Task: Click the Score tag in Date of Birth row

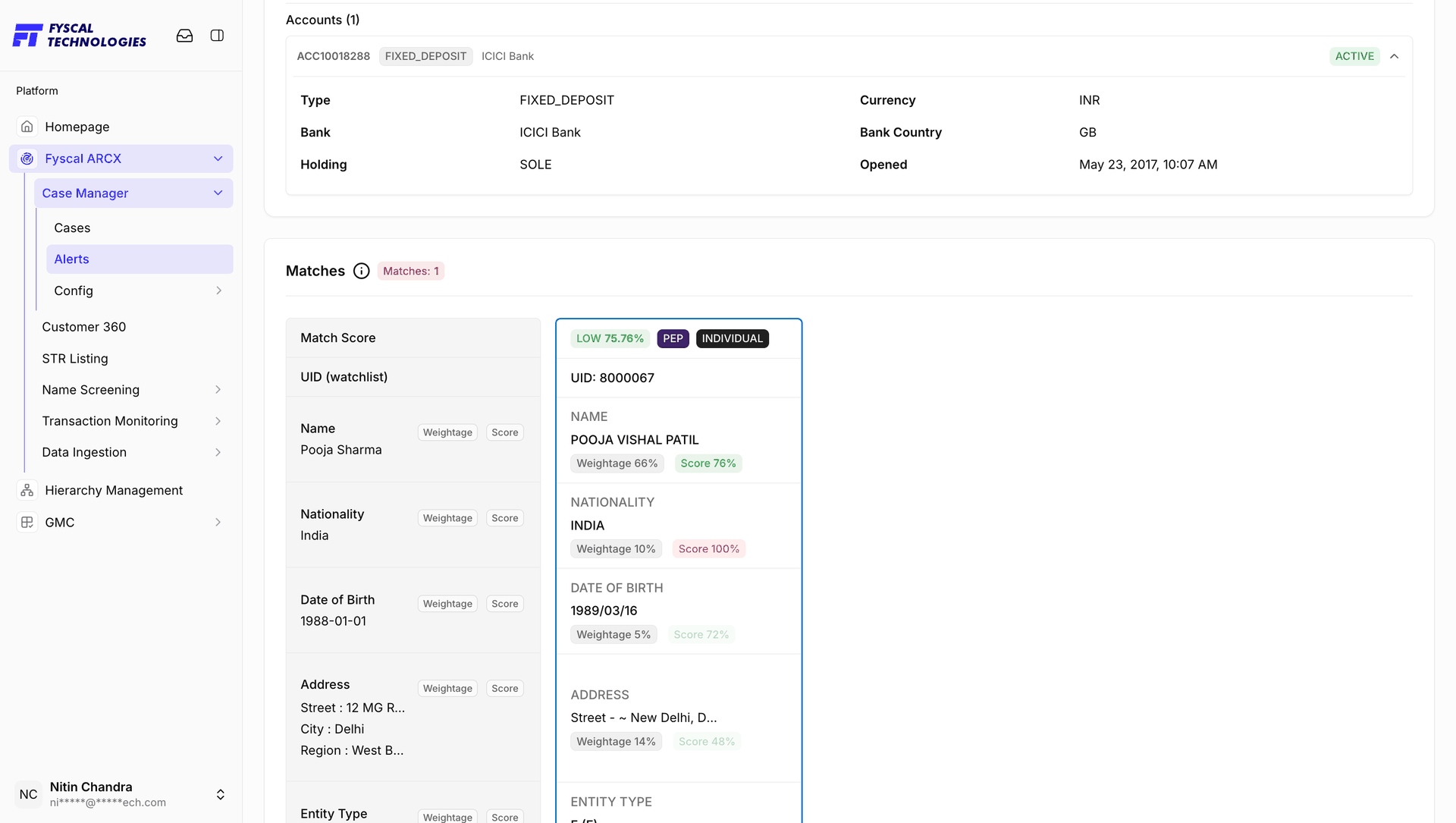Action: click(505, 605)
